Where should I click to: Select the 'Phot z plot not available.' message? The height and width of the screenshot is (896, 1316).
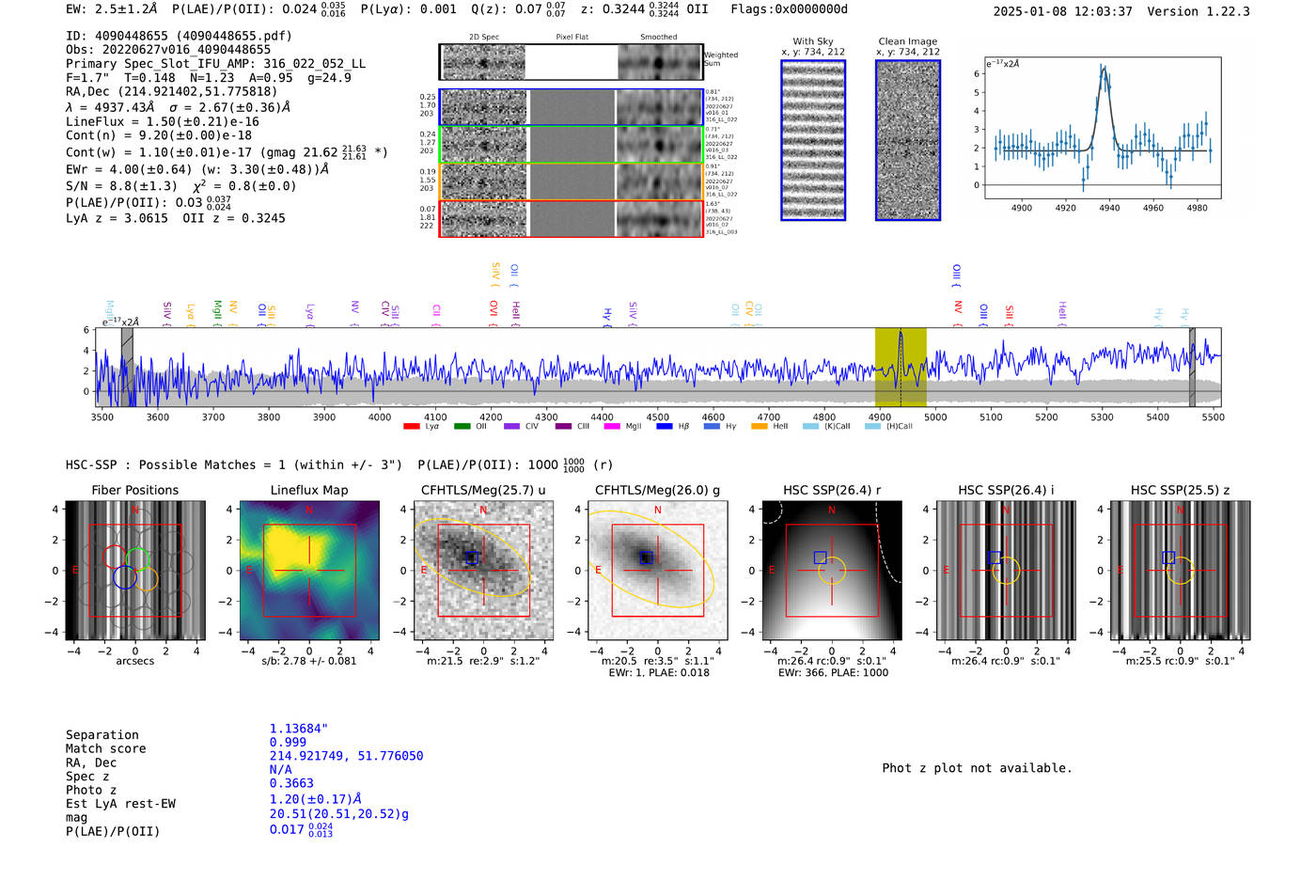click(977, 768)
